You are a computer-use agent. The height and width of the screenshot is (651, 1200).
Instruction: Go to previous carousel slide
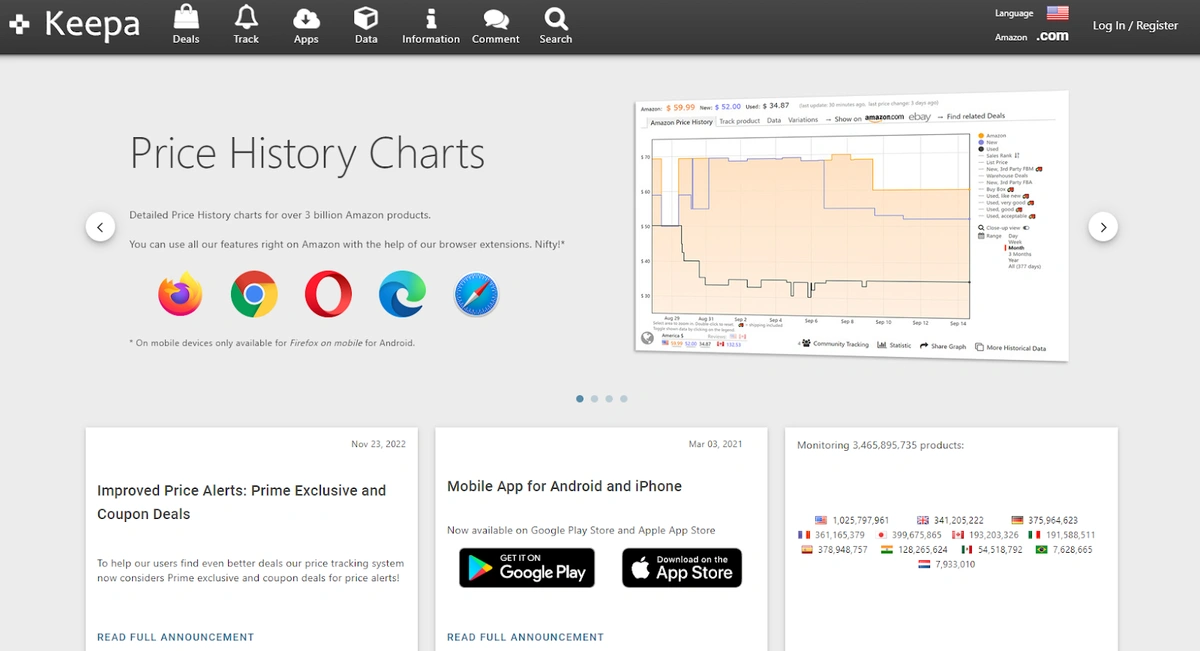100,227
